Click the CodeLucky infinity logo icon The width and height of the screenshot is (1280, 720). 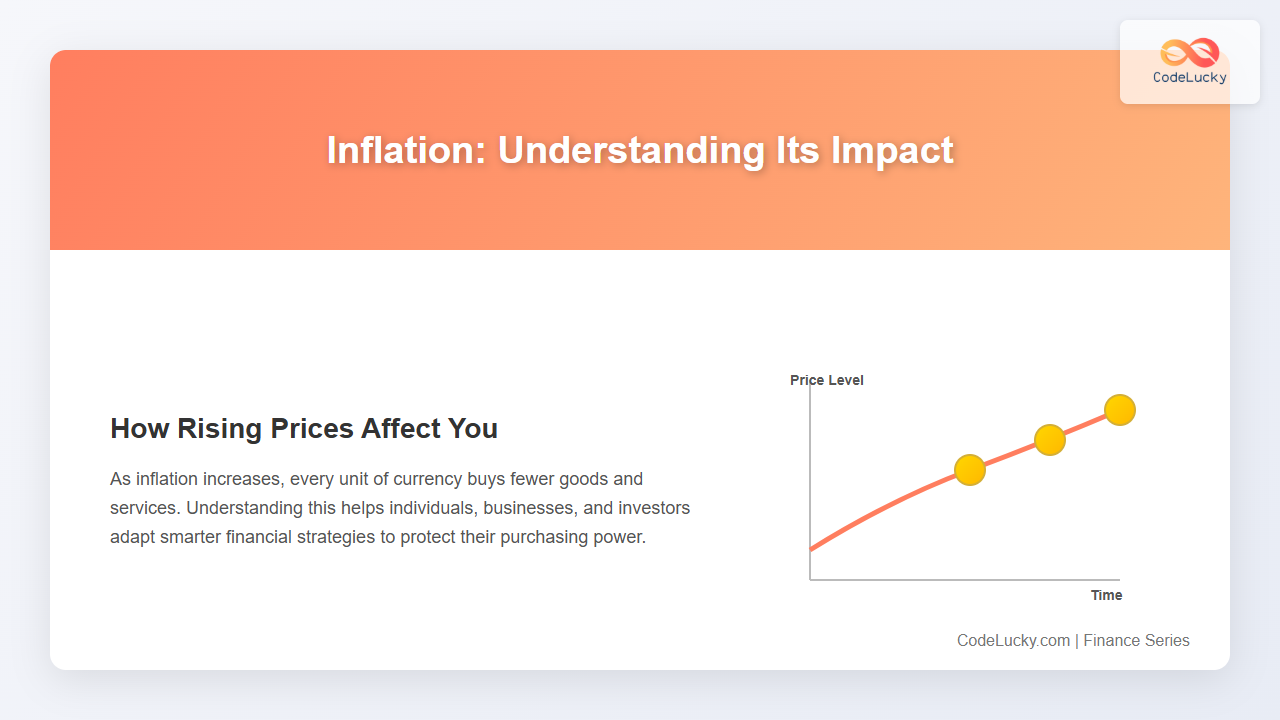point(1190,52)
